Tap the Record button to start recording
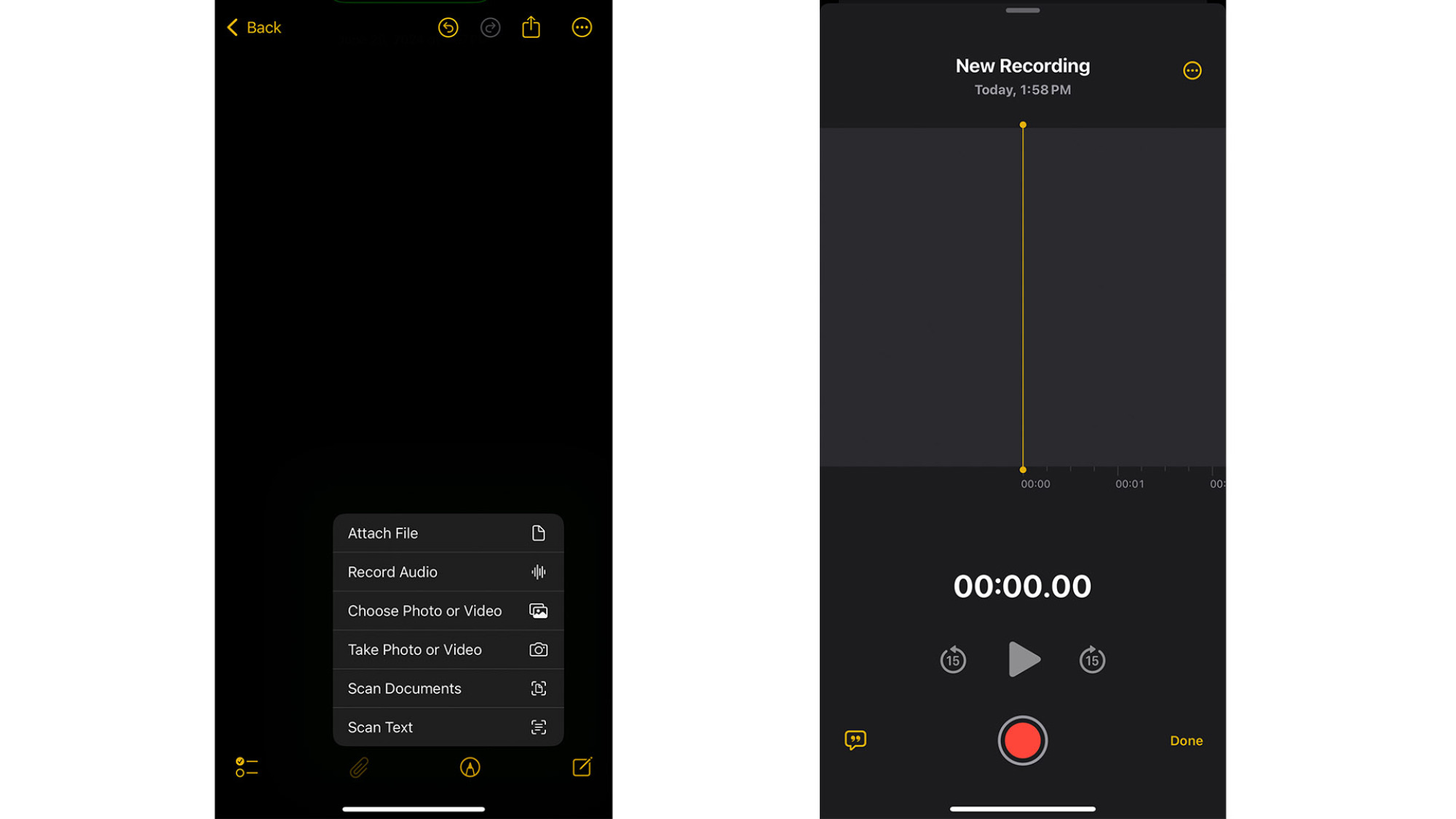Screen dimensions: 1456x819 point(1022,740)
